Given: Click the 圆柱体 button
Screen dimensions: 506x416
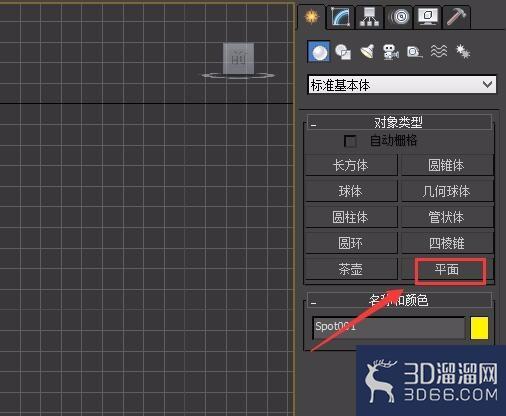Looking at the screenshot, I should [351, 217].
